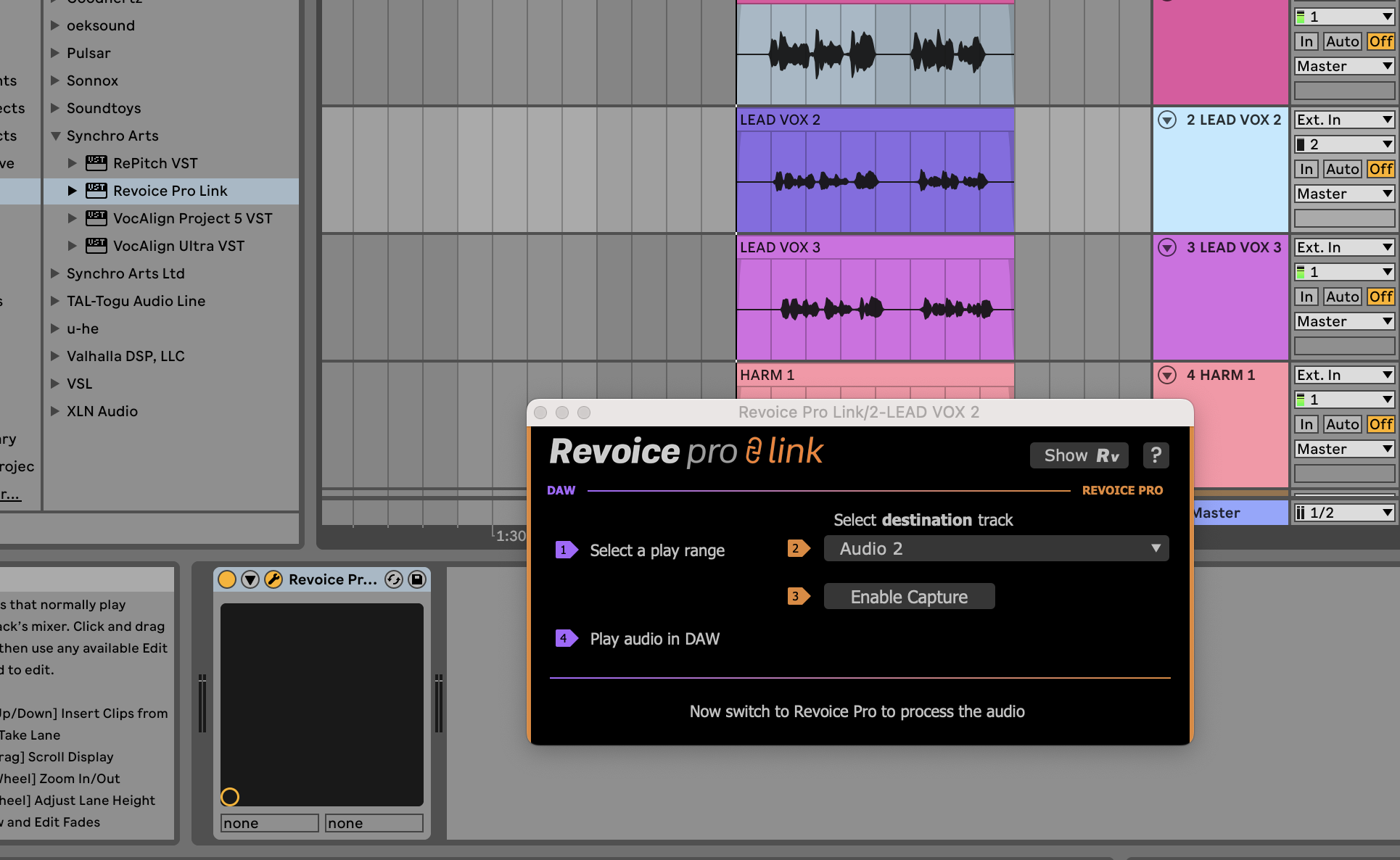The height and width of the screenshot is (860, 1400).
Task: Select the VocAlign Ultra VST plug-in
Action: pos(178,246)
